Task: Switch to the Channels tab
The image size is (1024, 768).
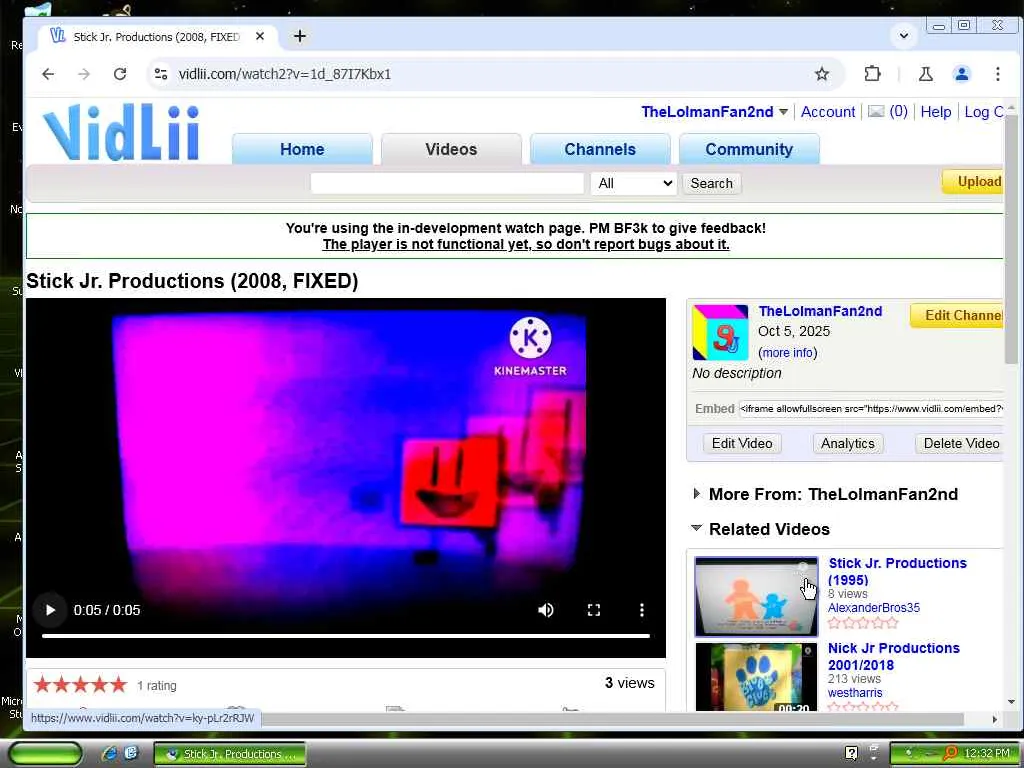Action: coord(600,149)
